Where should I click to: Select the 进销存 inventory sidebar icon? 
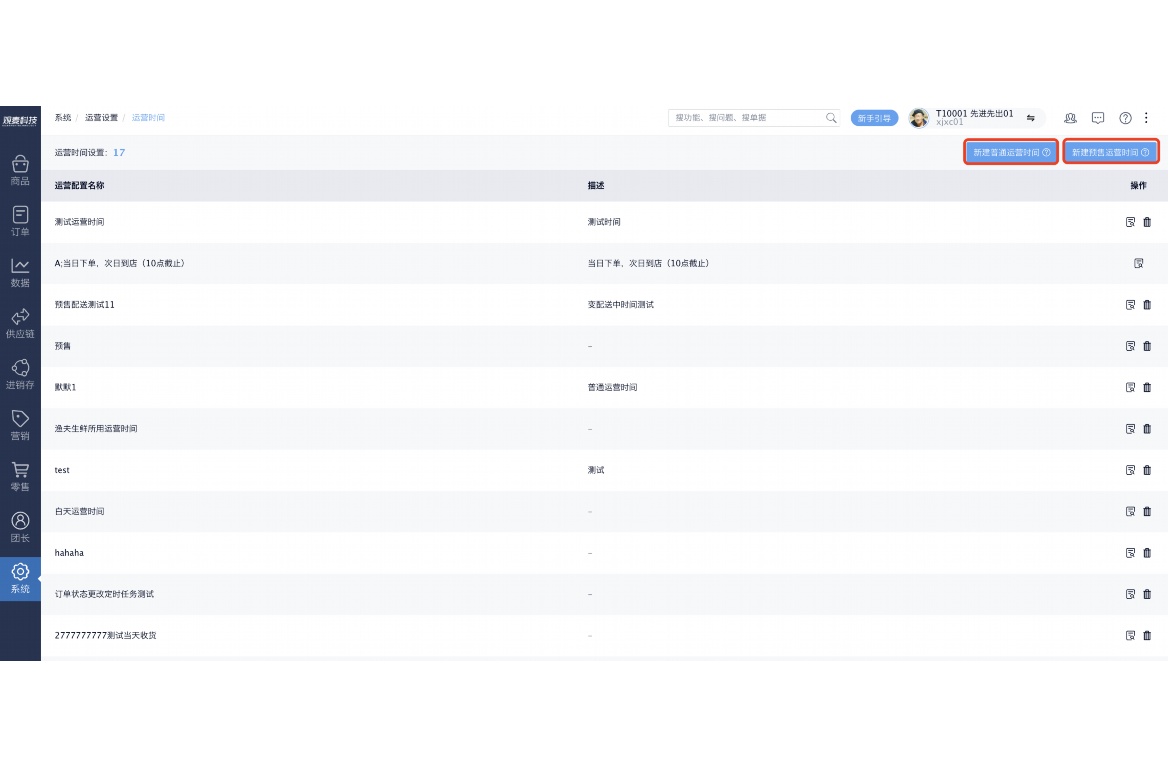tap(20, 374)
